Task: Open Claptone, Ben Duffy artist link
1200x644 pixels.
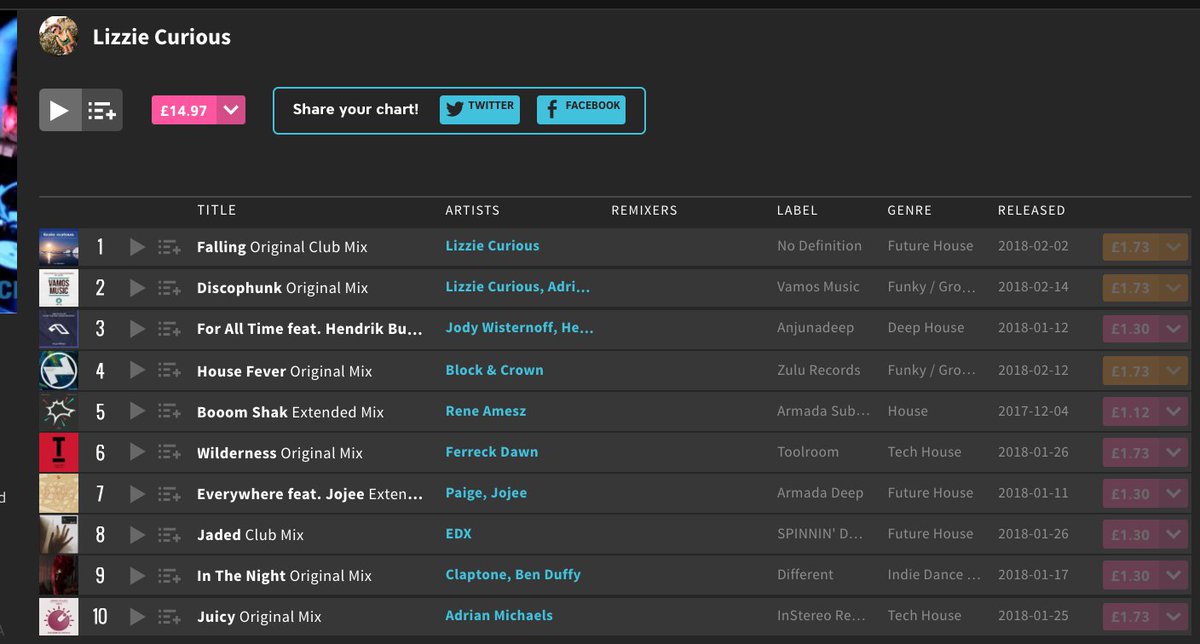Action: tap(513, 575)
